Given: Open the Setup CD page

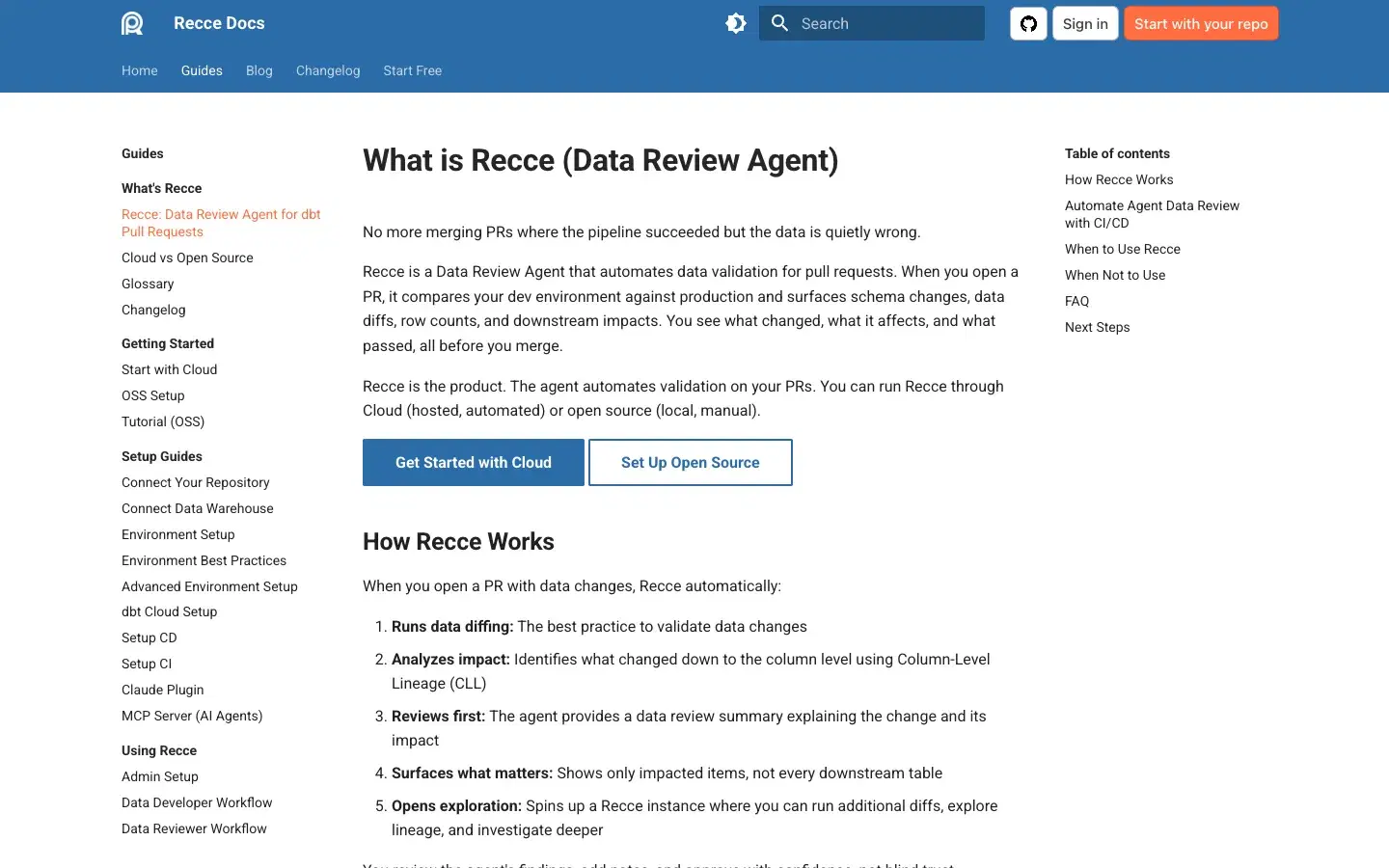Looking at the screenshot, I should pos(150,637).
